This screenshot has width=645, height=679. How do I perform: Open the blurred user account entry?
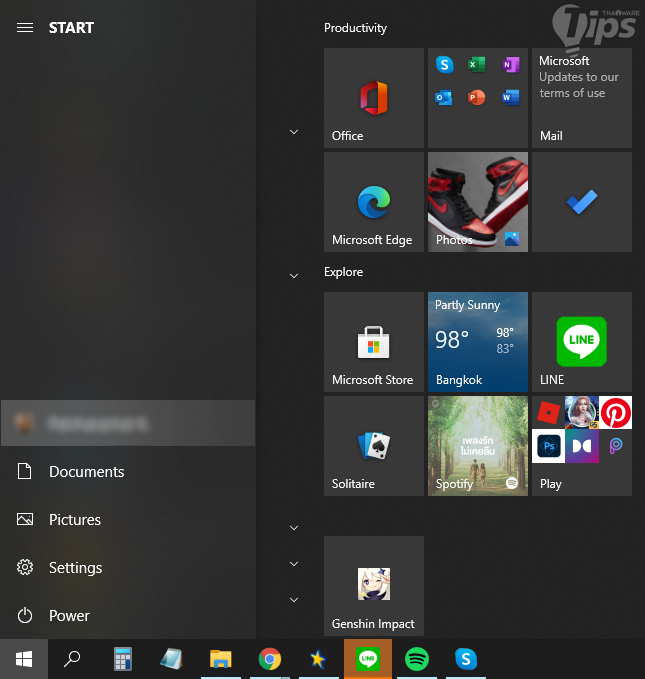128,423
